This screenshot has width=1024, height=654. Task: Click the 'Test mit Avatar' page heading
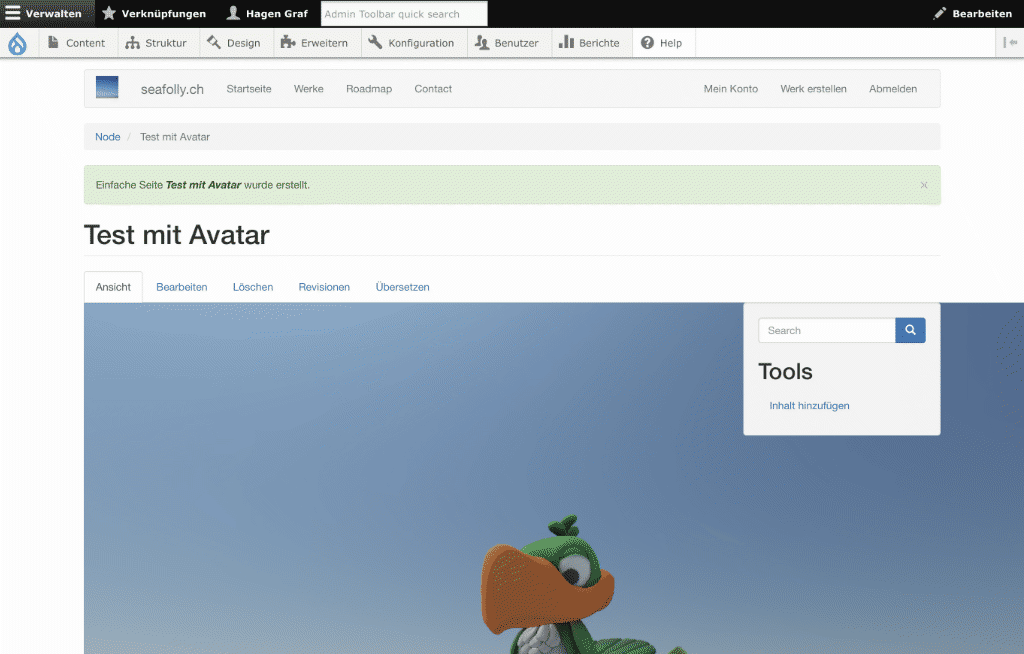coord(177,235)
